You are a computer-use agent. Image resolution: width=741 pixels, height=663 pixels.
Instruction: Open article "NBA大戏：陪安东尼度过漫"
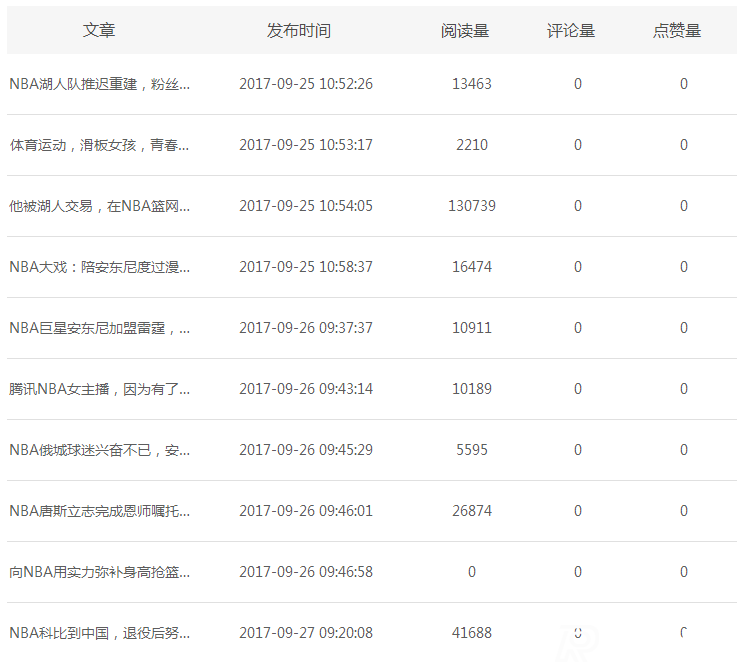[99, 268]
